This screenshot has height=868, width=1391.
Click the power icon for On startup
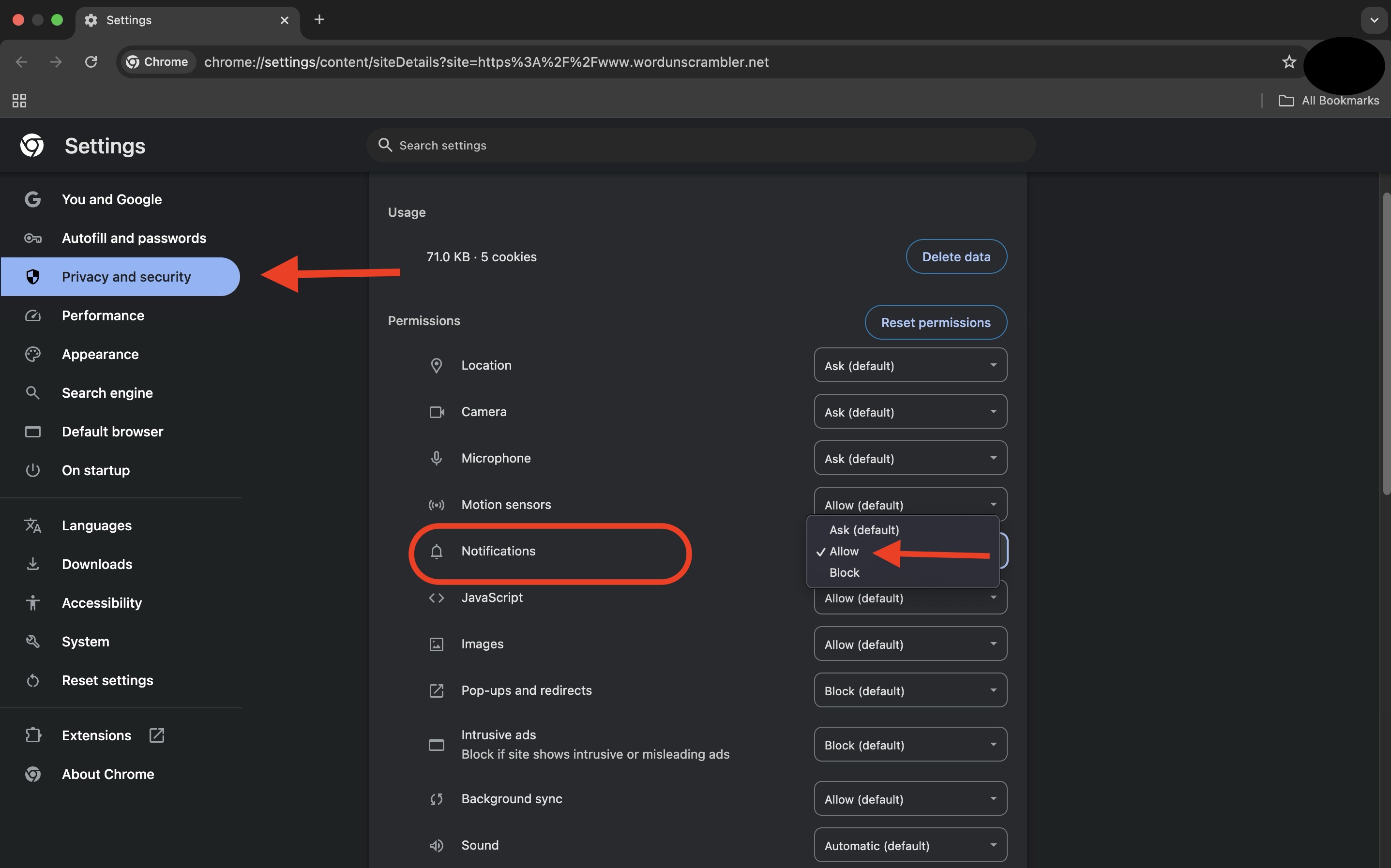point(33,470)
